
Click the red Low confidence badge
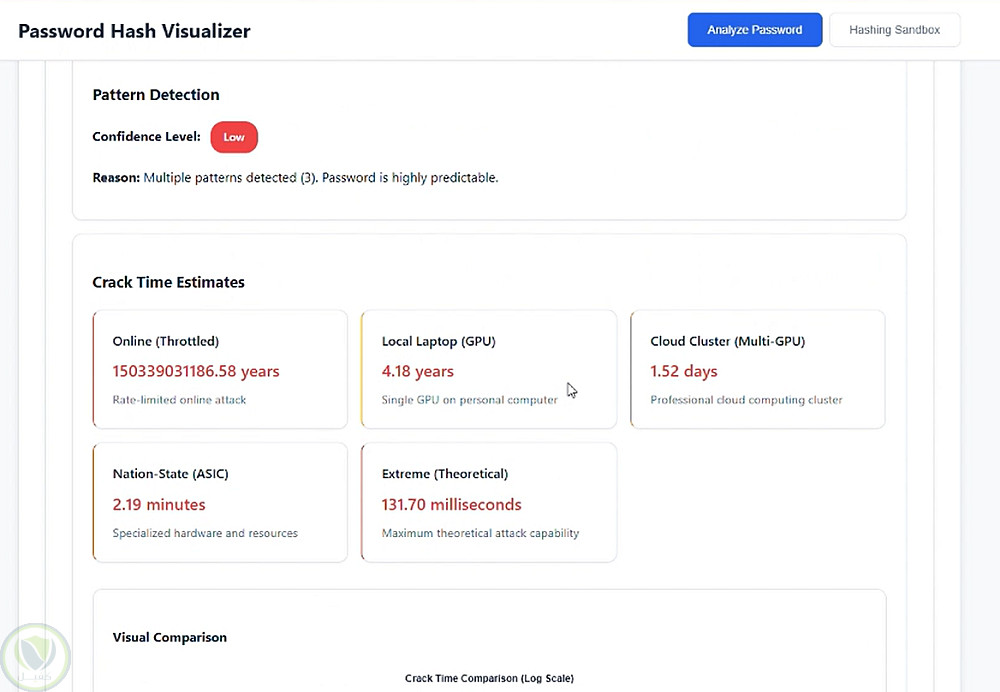[234, 137]
